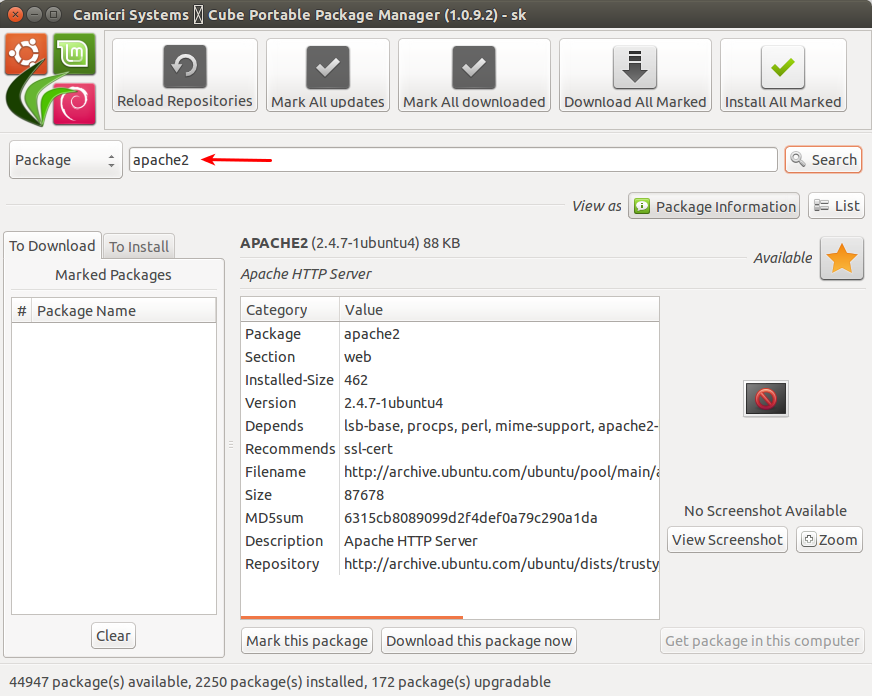This screenshot has height=696, width=872.
Task: Select the To Install tab
Action: (139, 247)
